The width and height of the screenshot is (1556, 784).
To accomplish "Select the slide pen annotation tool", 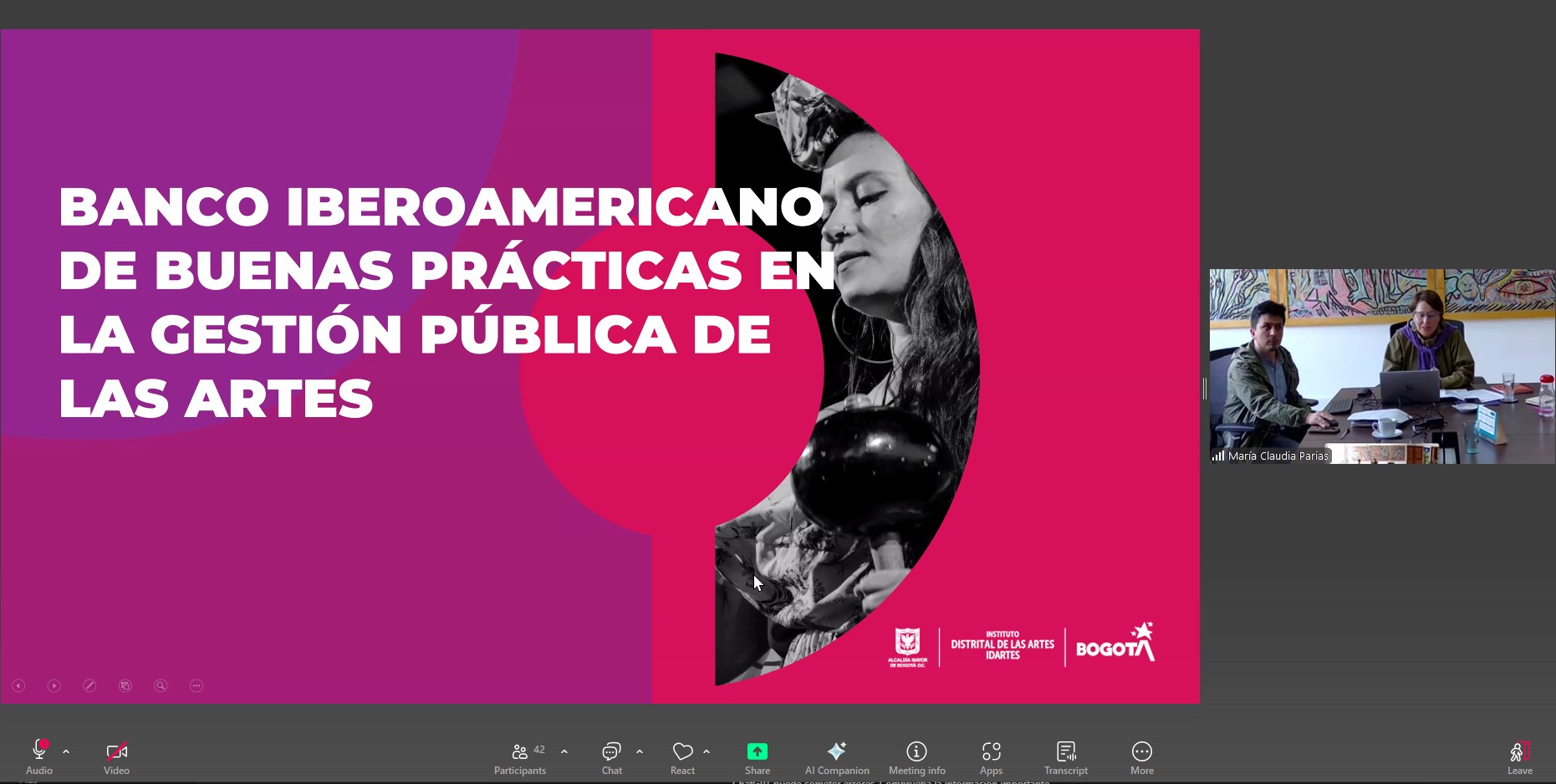I will [89, 685].
